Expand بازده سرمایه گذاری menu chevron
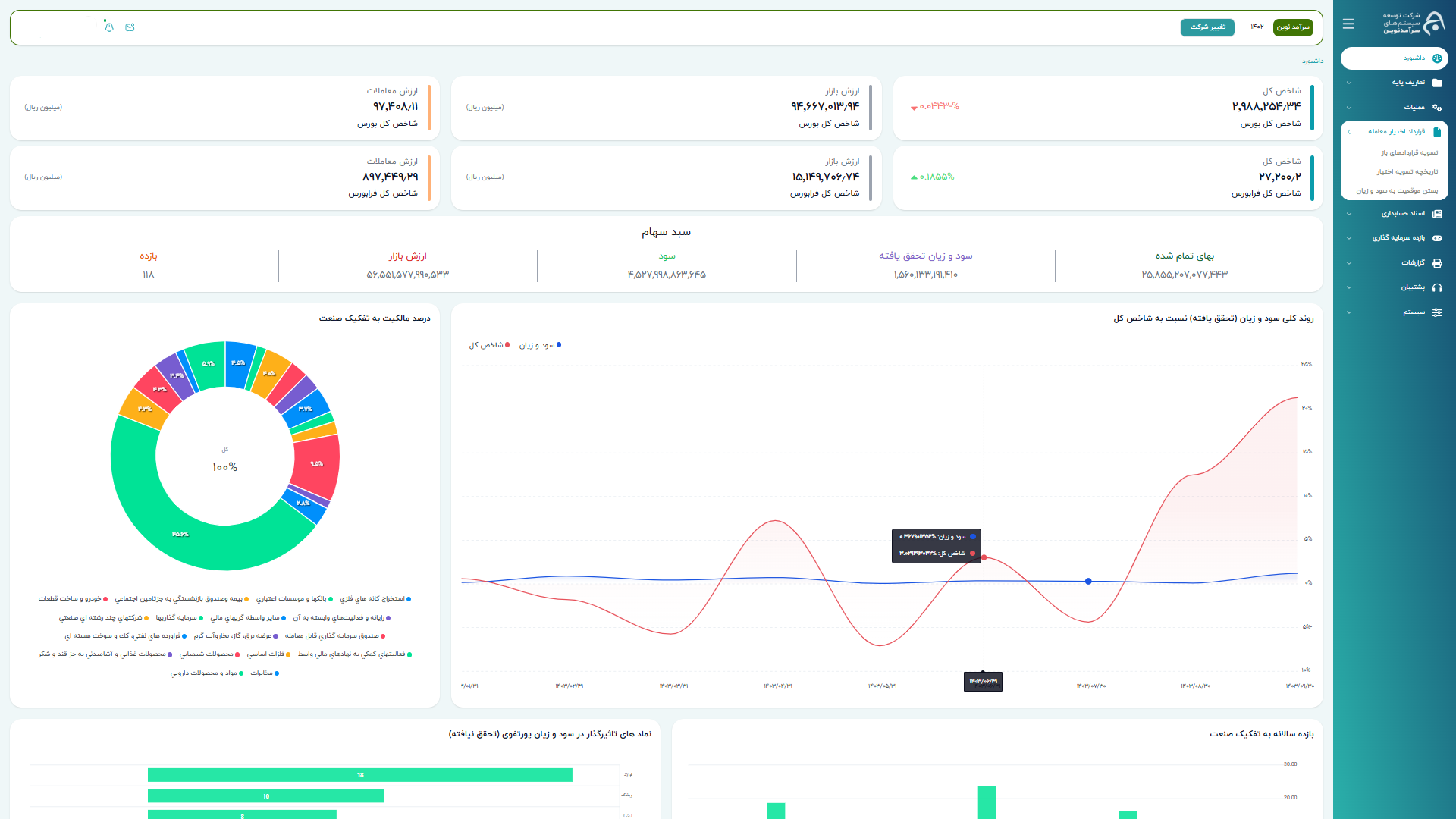This screenshot has height=819, width=1456. [x=1349, y=238]
